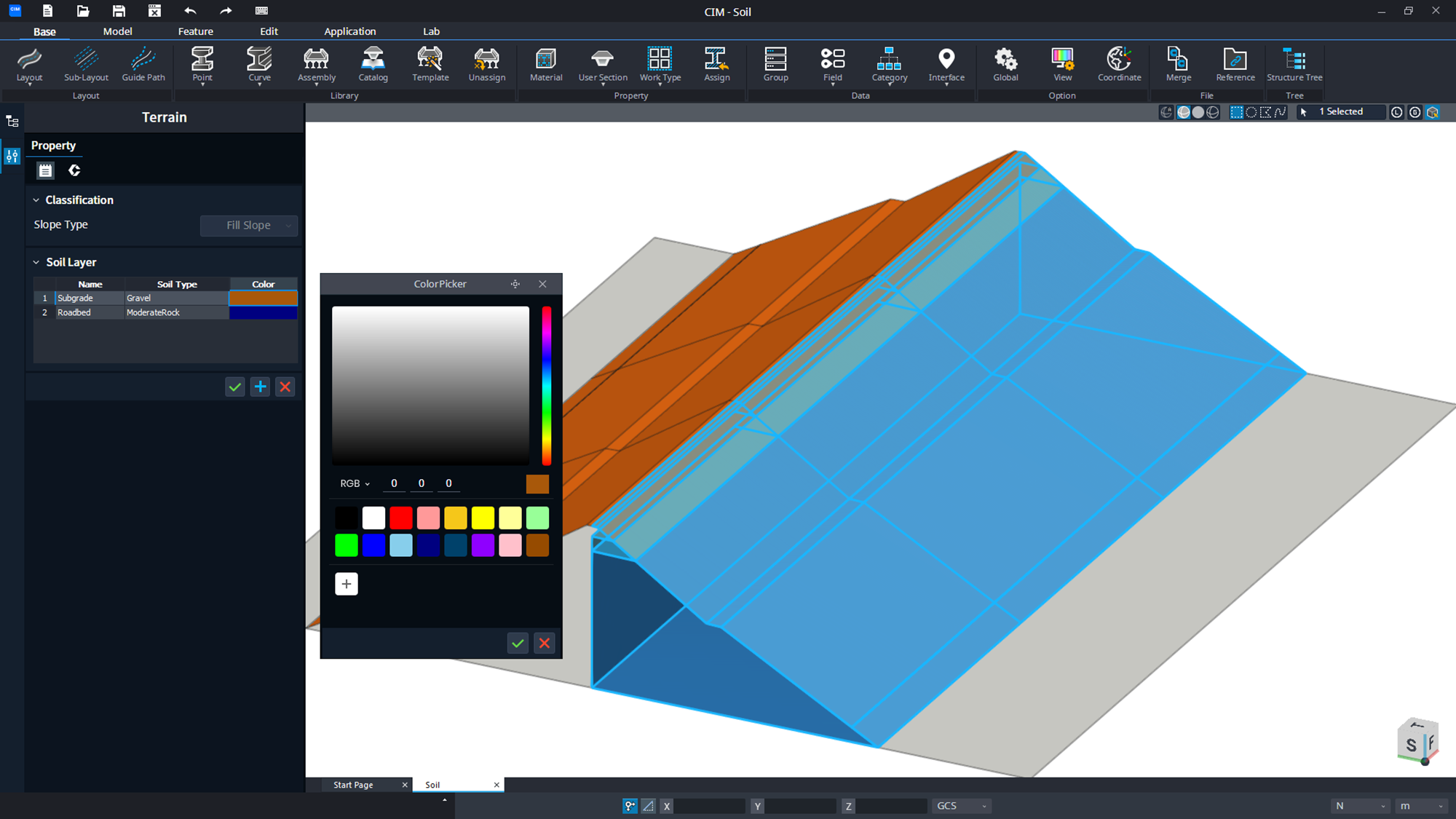
Task: Click the Undo arrow in title bar
Action: click(x=190, y=11)
